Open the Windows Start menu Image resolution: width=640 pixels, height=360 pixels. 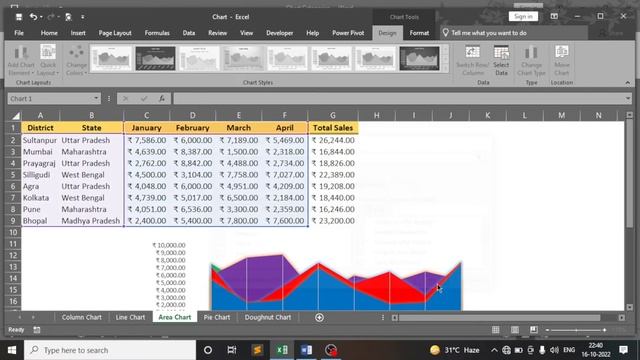point(12,350)
